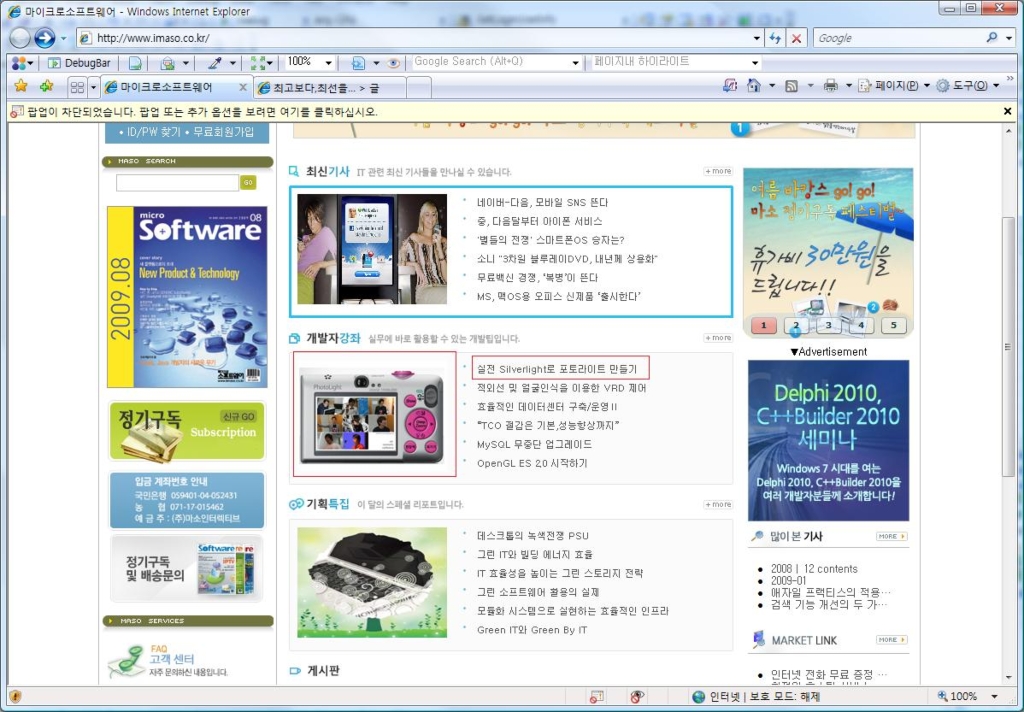Image resolution: width=1024 pixels, height=712 pixels.
Task: Click the privacy eye icon in status bar
Action: [637, 696]
